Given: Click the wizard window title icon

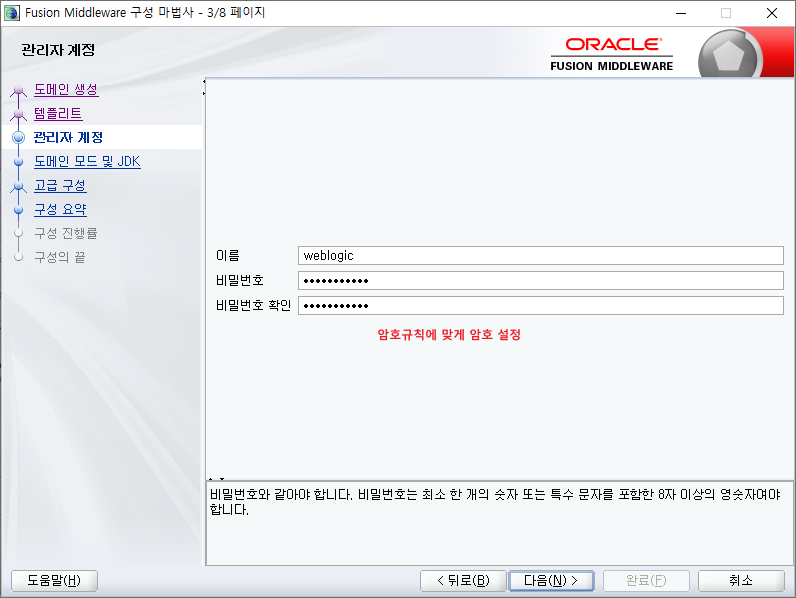Looking at the screenshot, I should [x=12, y=13].
